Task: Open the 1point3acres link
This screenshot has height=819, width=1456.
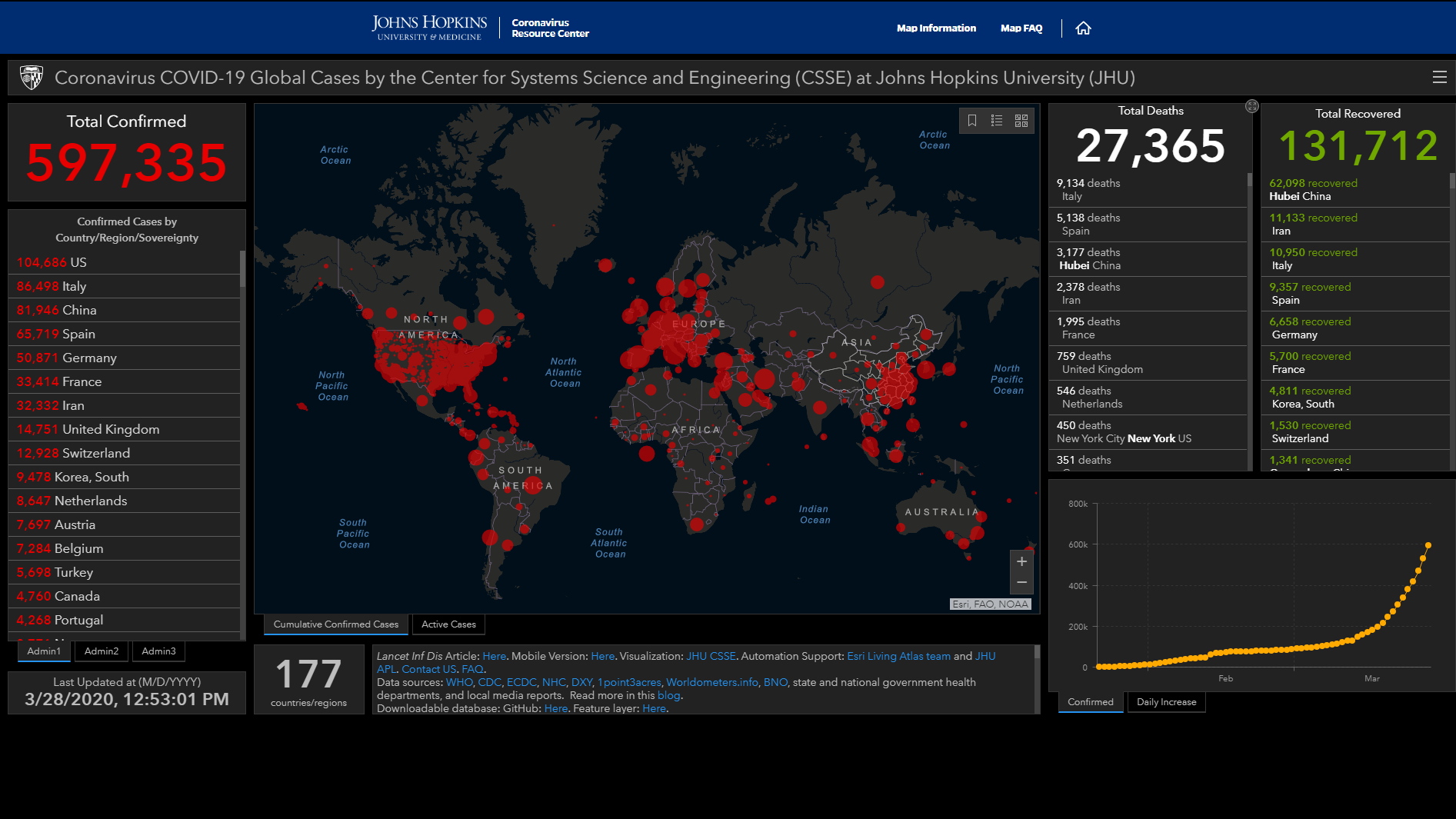Action: (629, 682)
